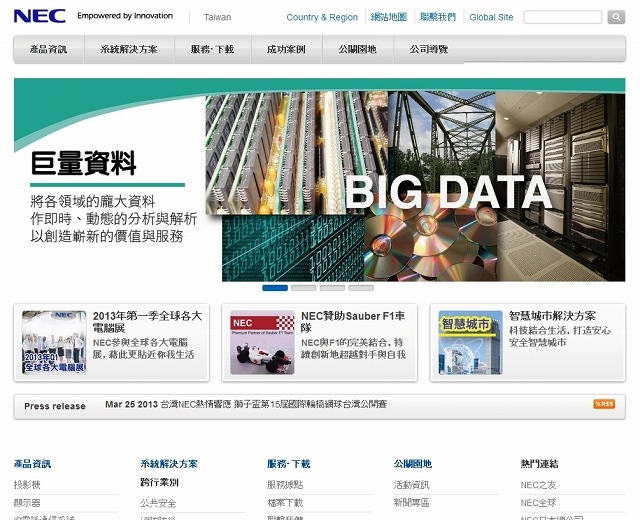Open the NEC全球 link
Image resolution: width=640 pixels, height=520 pixels.
pos(538,503)
